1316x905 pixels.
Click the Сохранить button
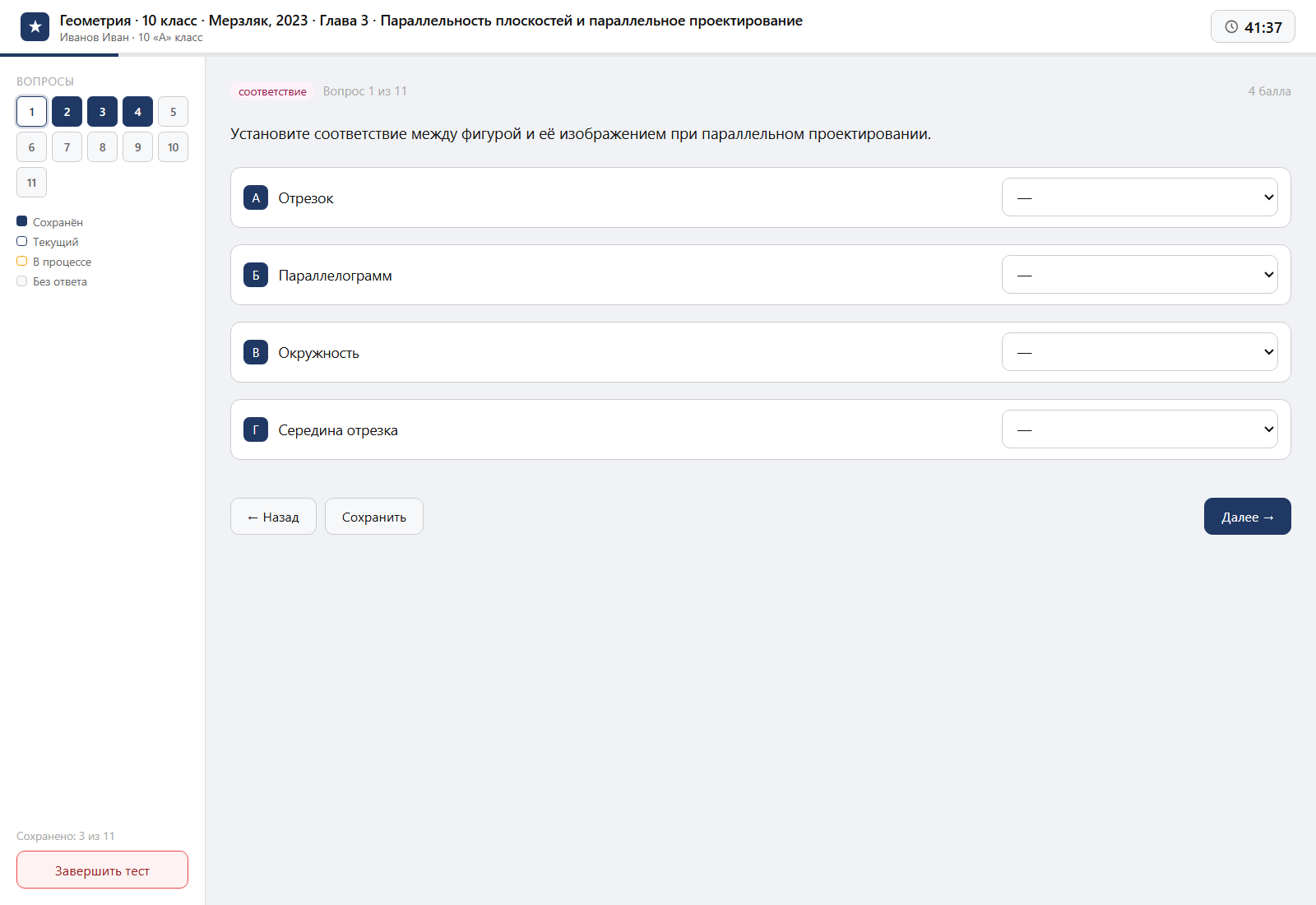374,517
